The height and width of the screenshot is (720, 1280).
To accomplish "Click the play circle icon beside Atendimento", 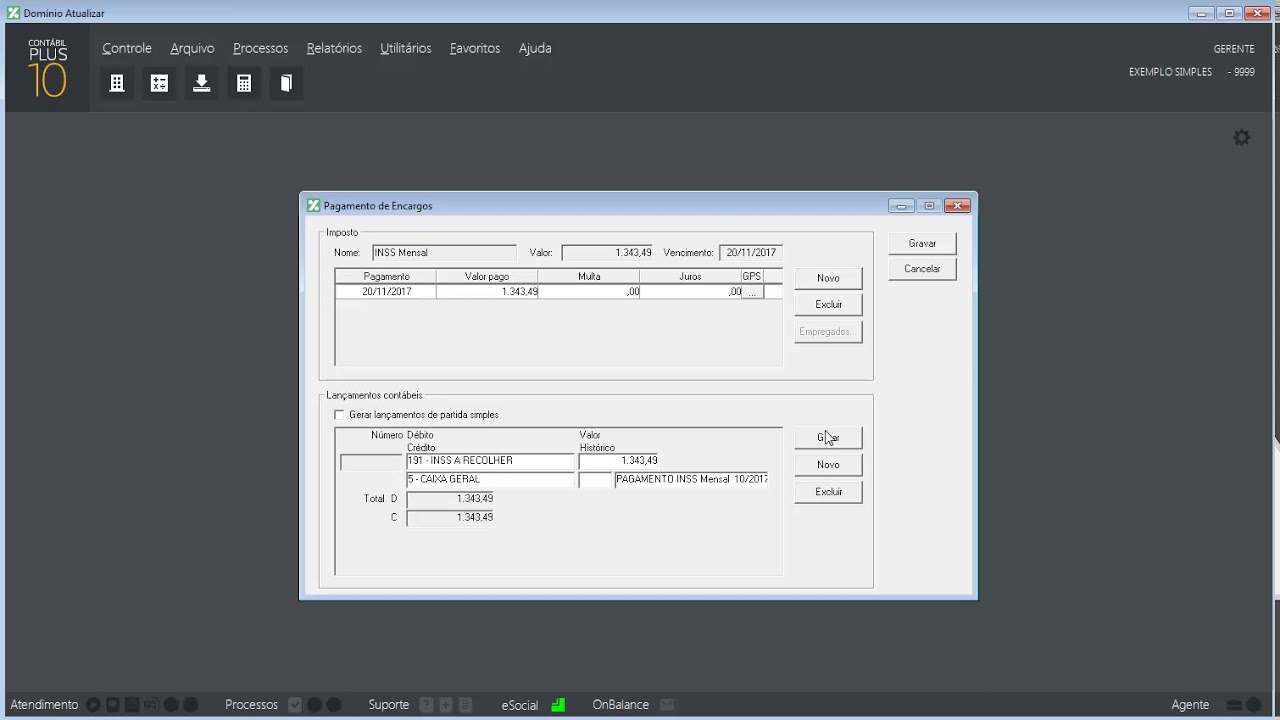I will pyautogui.click(x=93, y=705).
